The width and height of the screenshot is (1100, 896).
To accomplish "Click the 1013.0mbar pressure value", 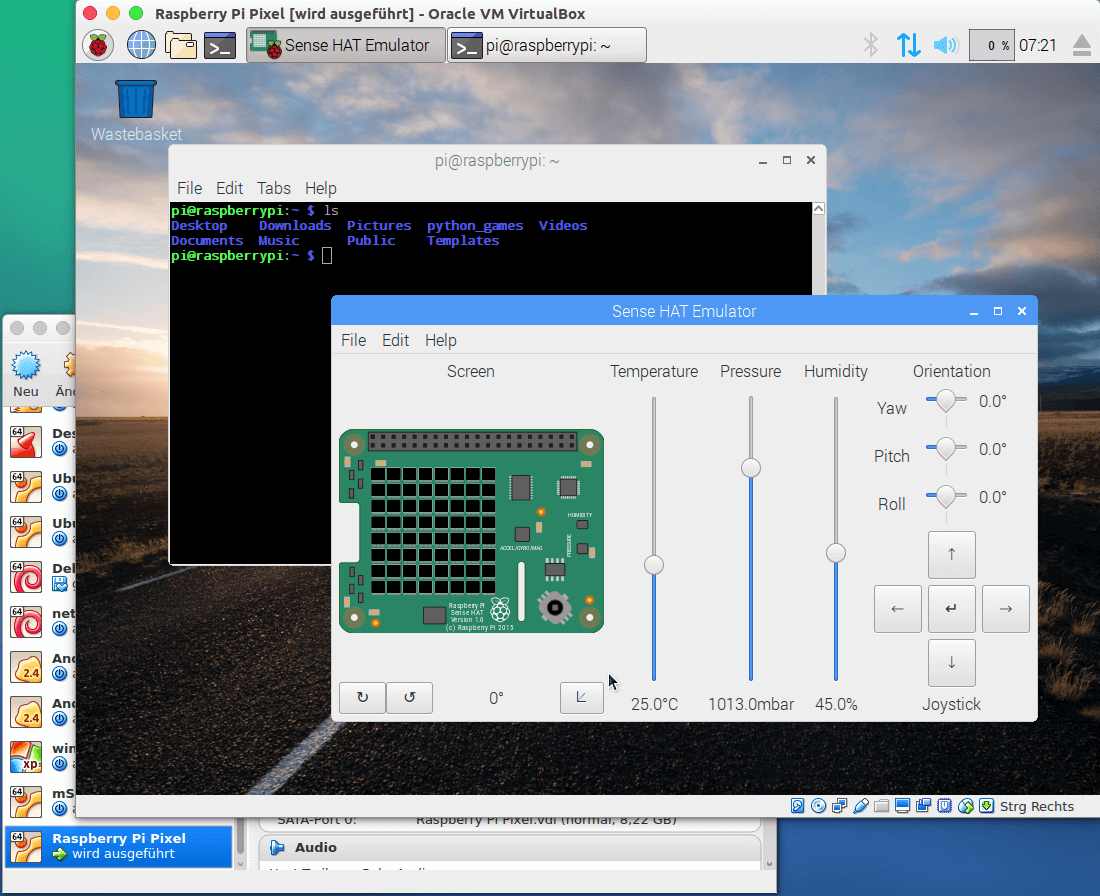I will 751,704.
